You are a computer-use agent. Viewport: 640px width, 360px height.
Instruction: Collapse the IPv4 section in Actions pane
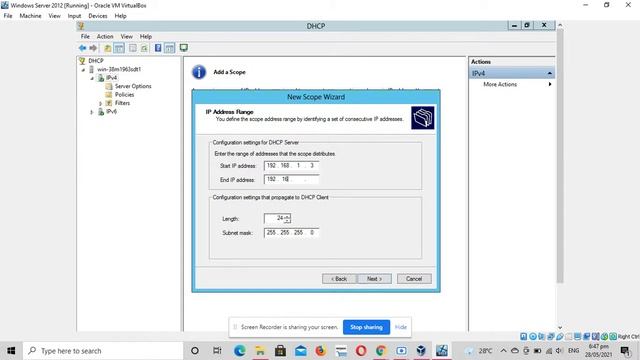click(x=549, y=73)
